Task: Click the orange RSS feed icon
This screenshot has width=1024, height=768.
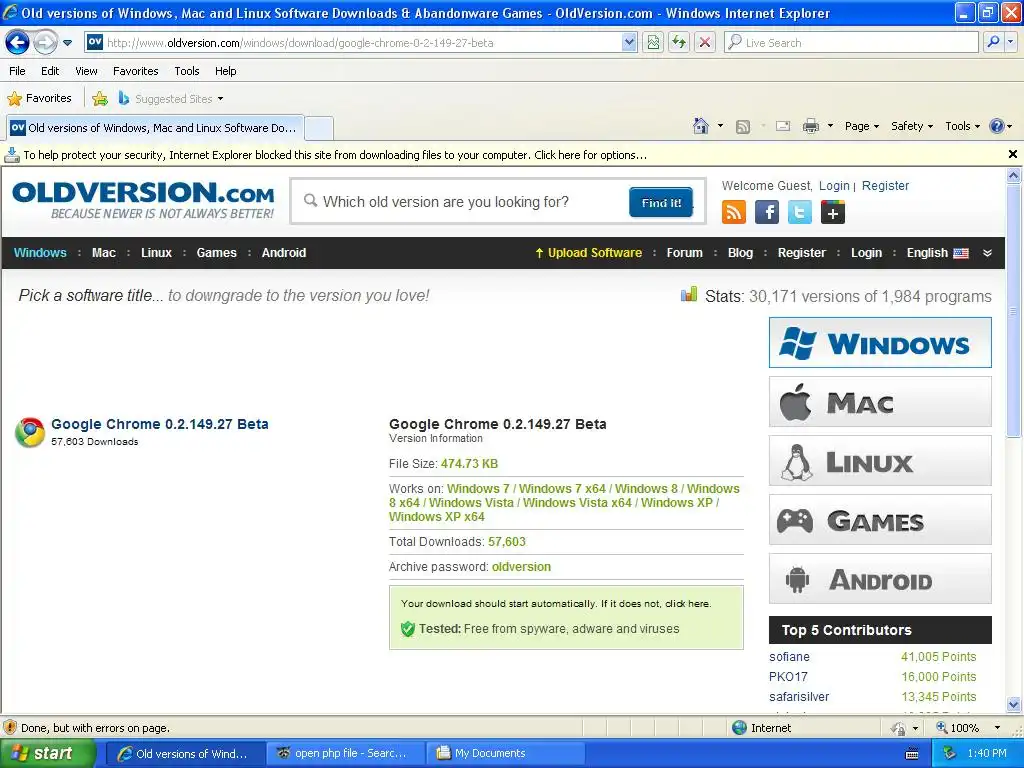Action: pos(733,212)
